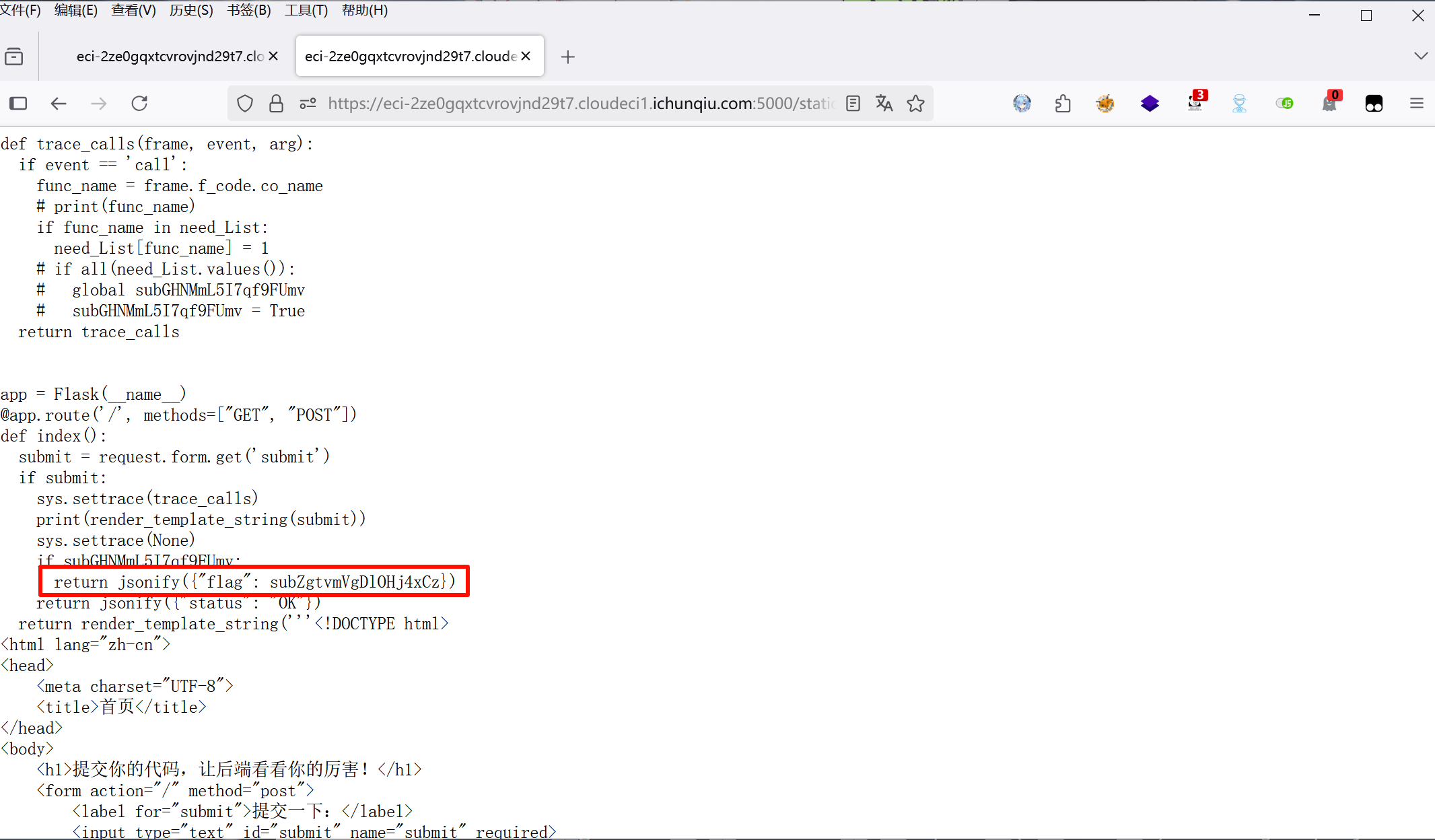This screenshot has height=840, width=1435.
Task: Click the translate page icon
Action: pyautogui.click(x=884, y=103)
